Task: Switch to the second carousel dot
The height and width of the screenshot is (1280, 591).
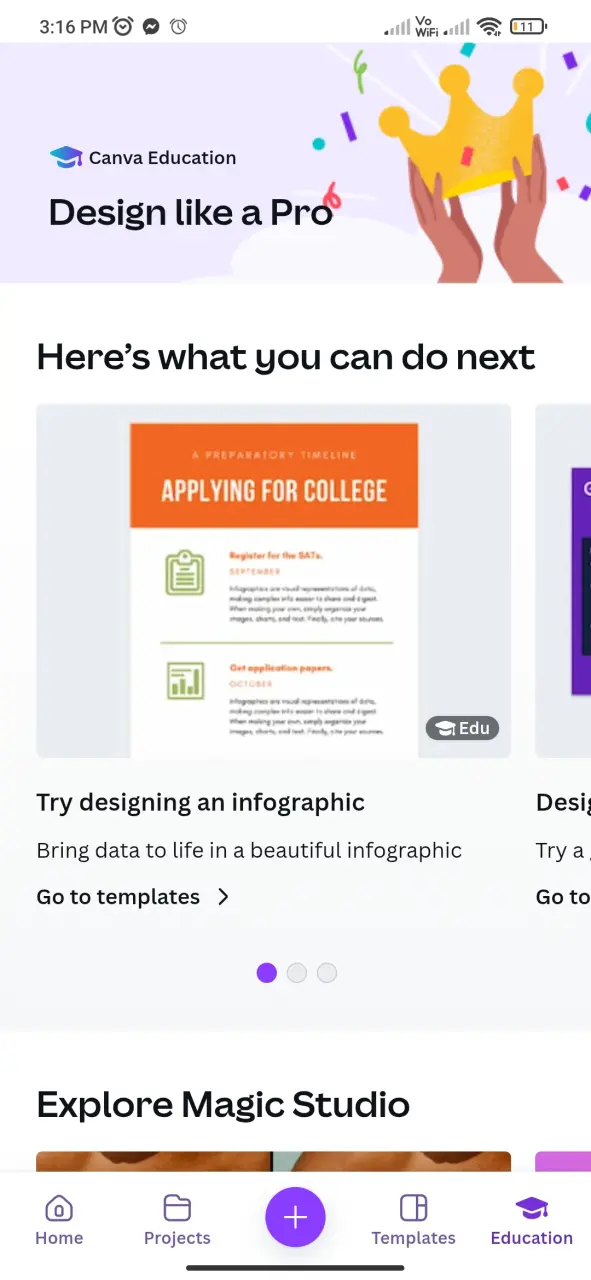Action: point(296,972)
